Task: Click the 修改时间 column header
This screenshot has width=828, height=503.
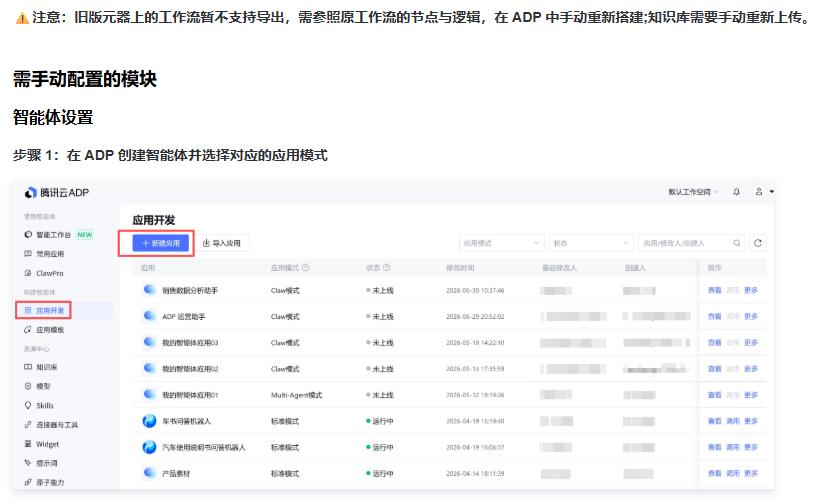Action: click(460, 268)
